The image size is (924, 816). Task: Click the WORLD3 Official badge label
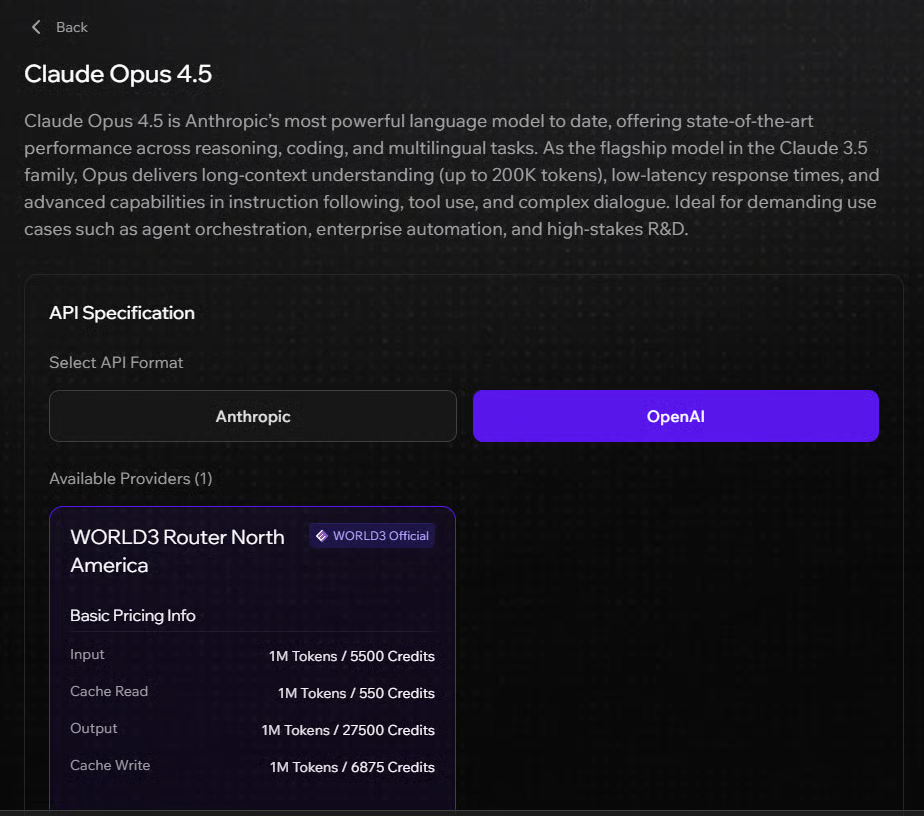(x=380, y=536)
